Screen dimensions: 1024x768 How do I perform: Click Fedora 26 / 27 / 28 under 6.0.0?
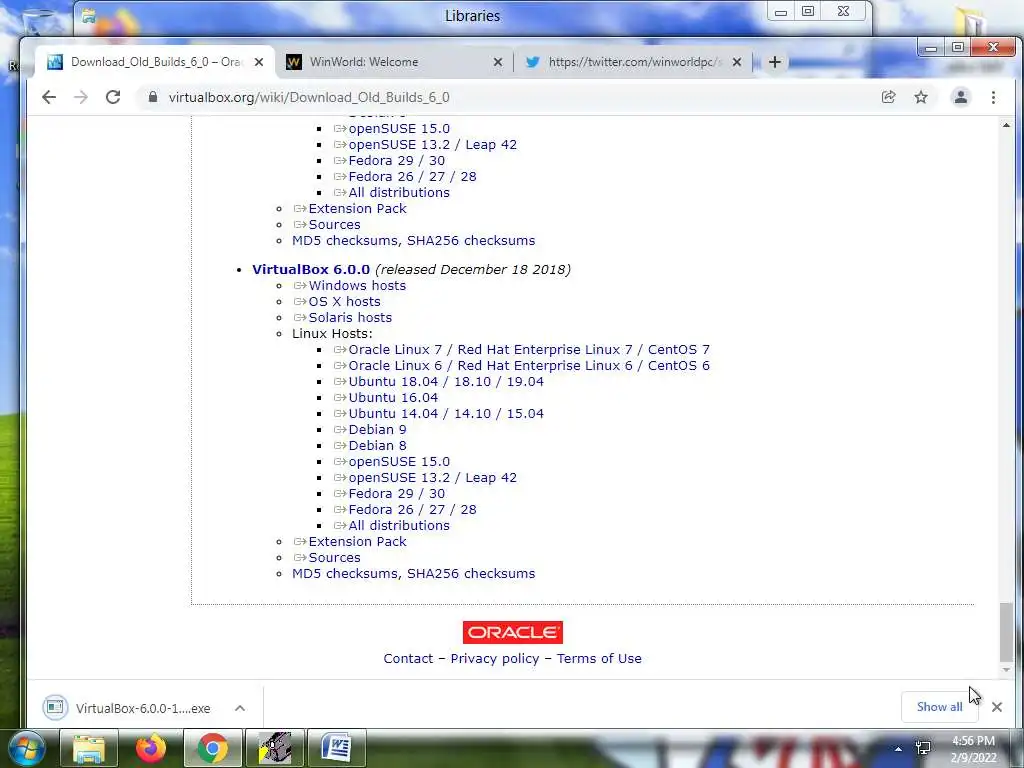(412, 509)
